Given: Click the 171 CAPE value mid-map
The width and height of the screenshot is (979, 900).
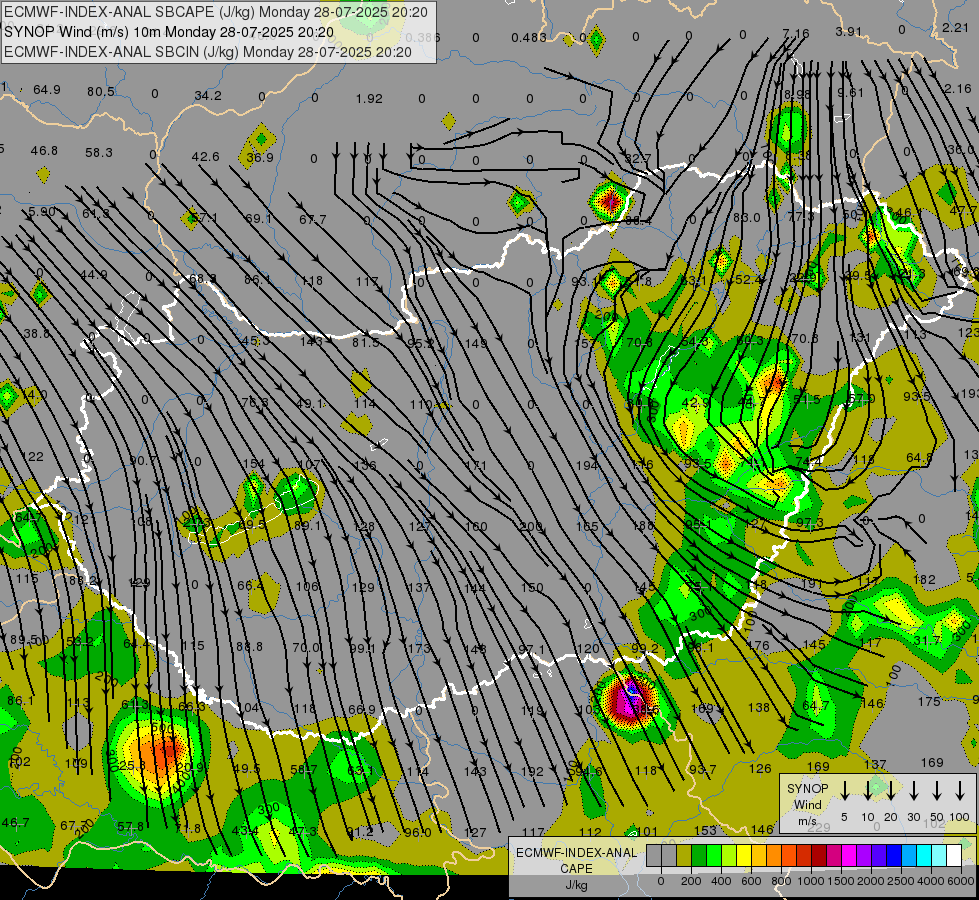Looking at the screenshot, I should coord(476,465).
